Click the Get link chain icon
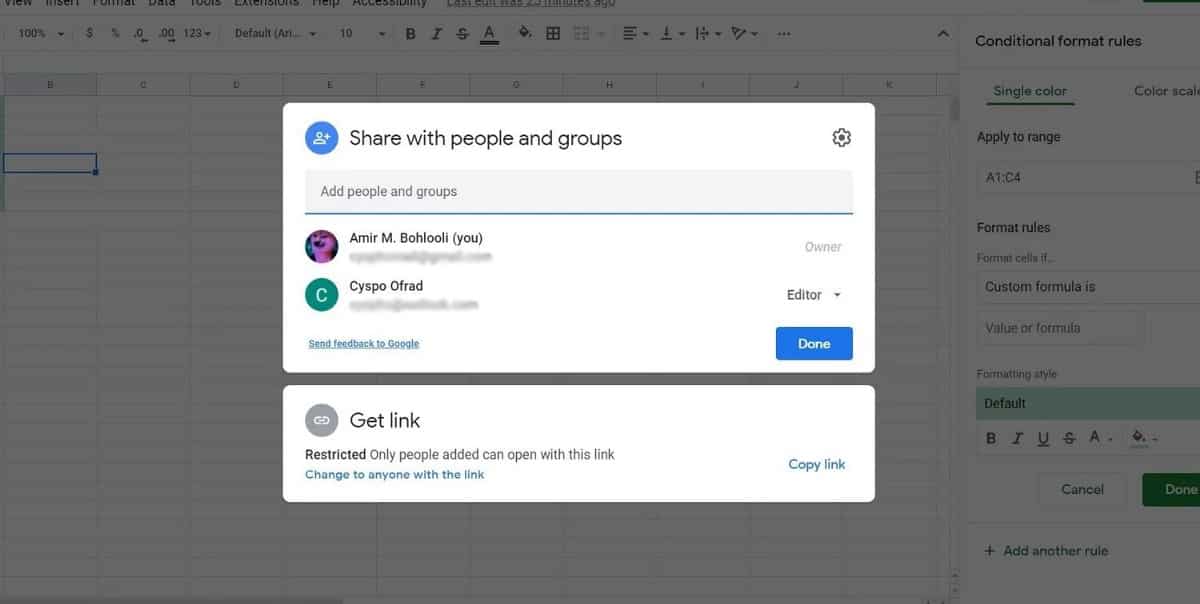 coord(321,420)
